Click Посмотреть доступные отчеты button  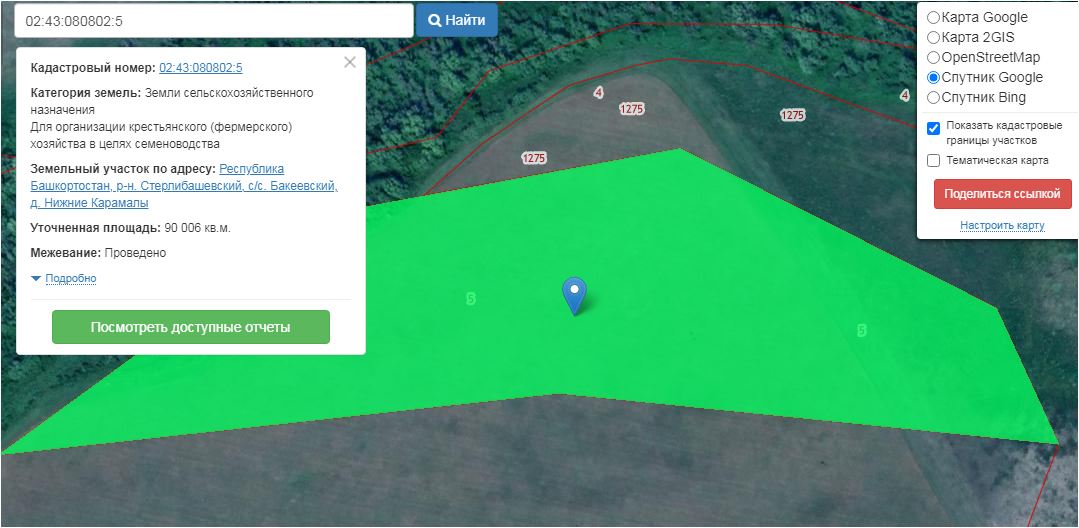tap(191, 327)
